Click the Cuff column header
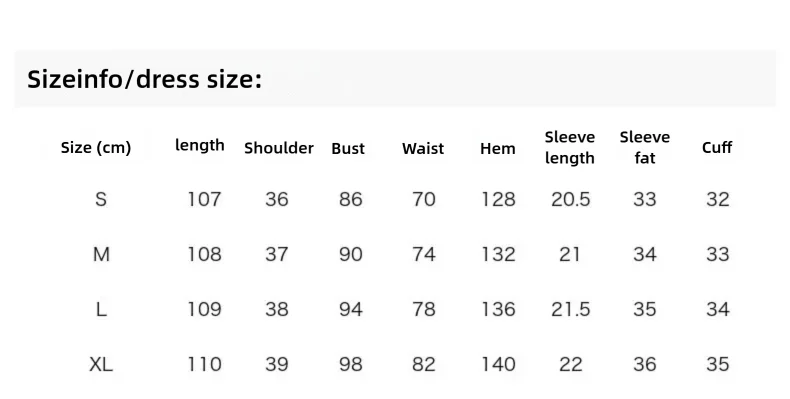Image resolution: width=790 pixels, height=399 pixels. point(717,148)
